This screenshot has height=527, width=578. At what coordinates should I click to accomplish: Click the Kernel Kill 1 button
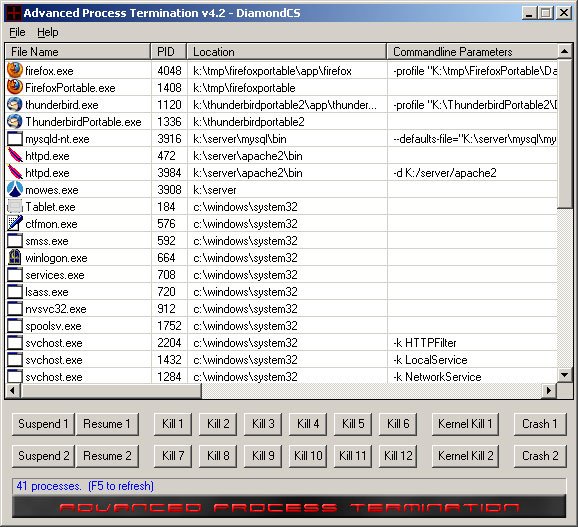pyautogui.click(x=465, y=424)
